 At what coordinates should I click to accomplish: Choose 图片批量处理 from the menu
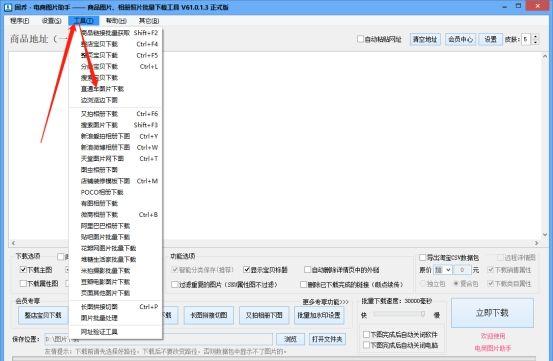116,318
